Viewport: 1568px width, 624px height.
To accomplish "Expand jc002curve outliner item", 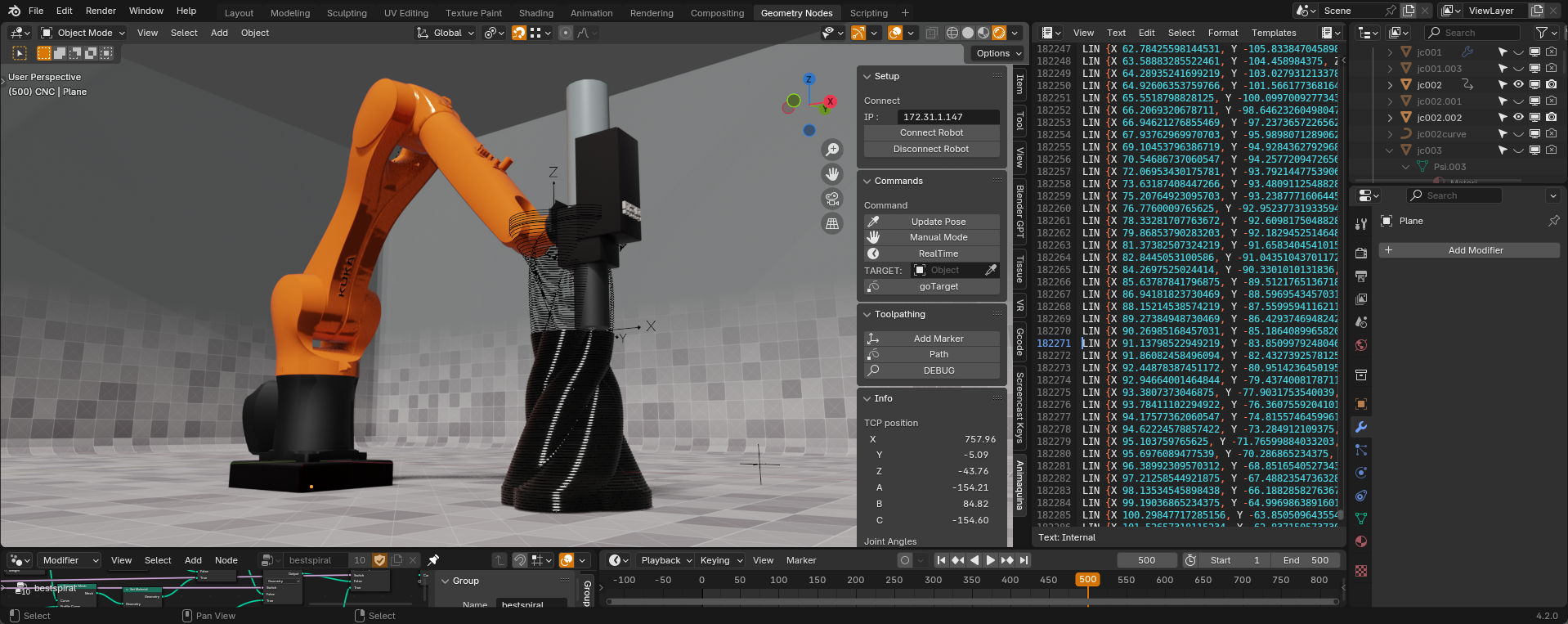I will (1390, 134).
